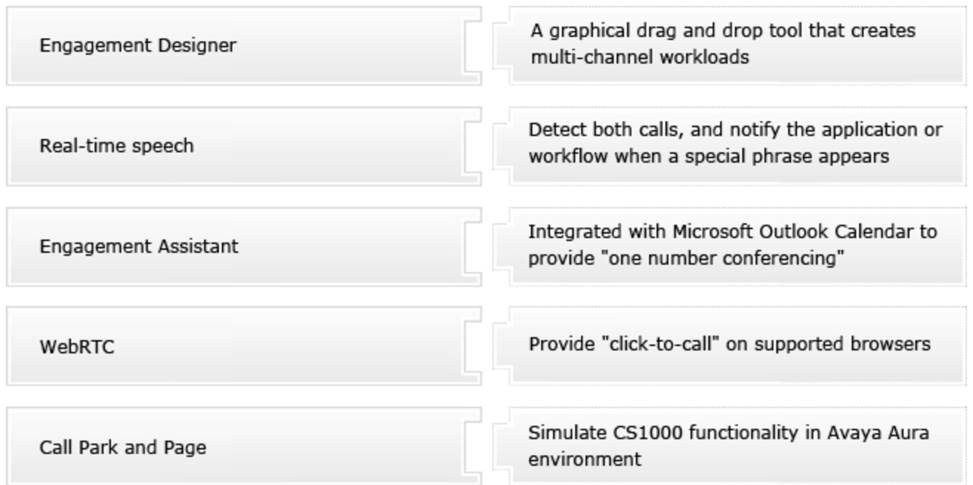The image size is (973, 485).
Task: Click the 'multi-channel workloads' text
Action: 640,58
